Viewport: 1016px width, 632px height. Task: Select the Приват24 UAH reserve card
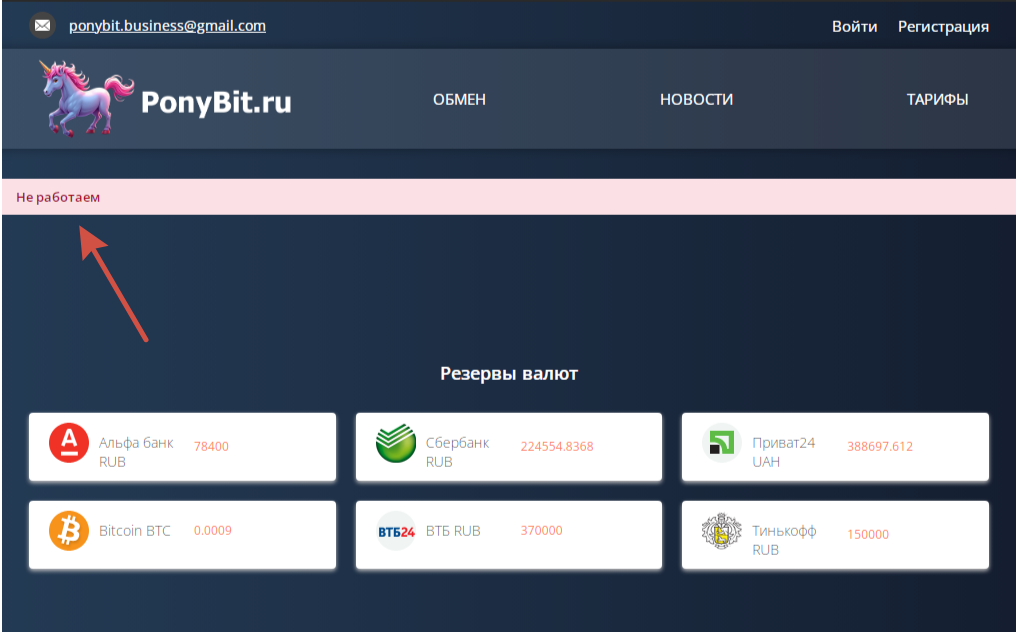point(835,446)
